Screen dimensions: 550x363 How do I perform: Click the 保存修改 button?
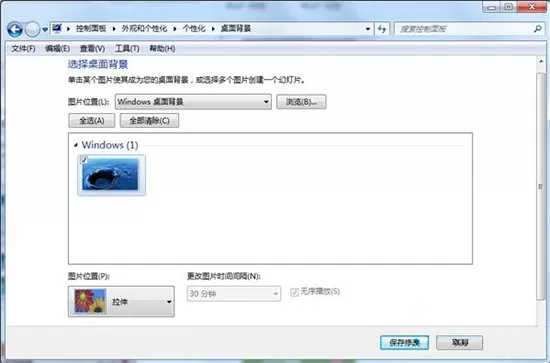[x=404, y=343]
